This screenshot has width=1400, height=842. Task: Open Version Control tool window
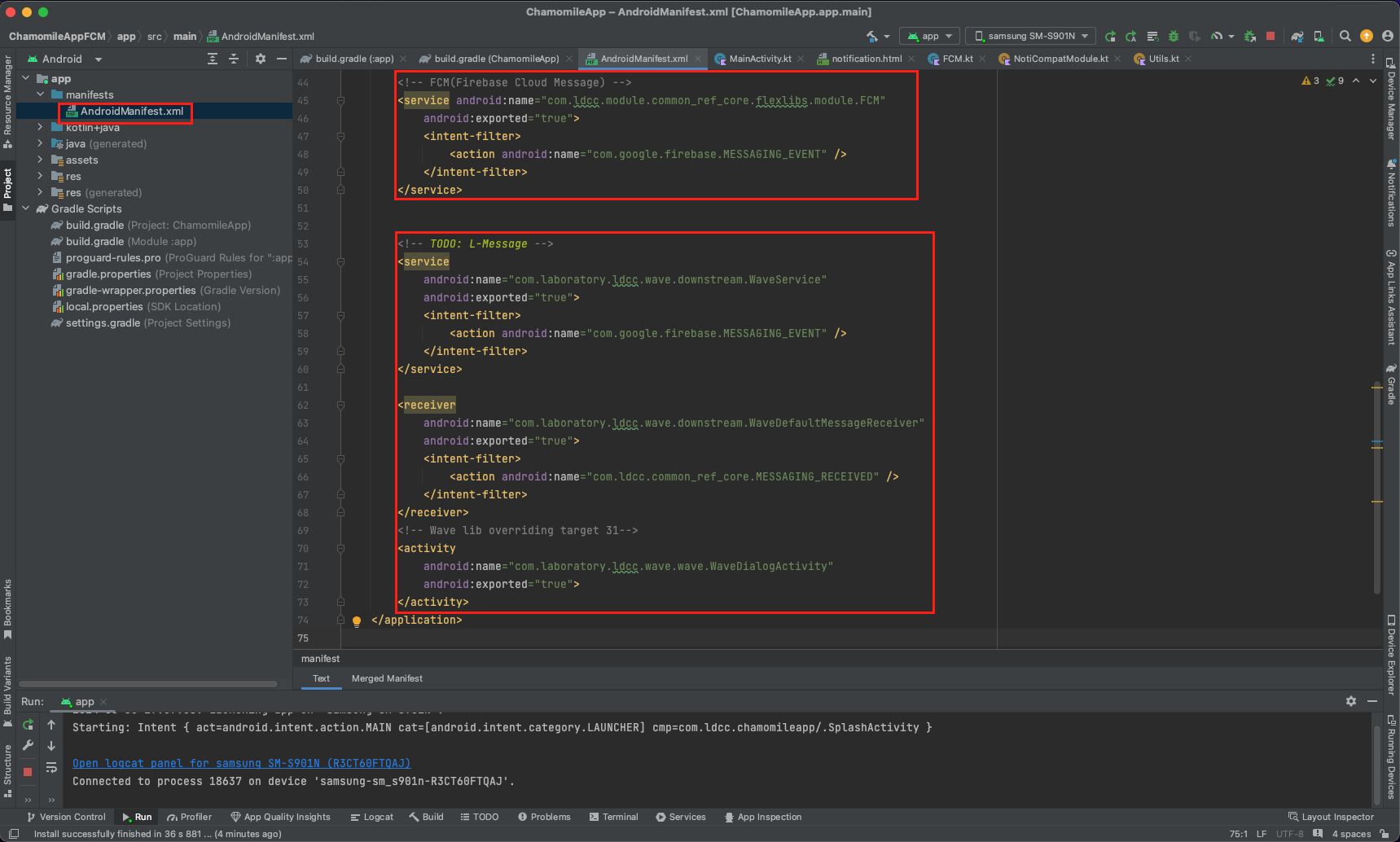66,817
